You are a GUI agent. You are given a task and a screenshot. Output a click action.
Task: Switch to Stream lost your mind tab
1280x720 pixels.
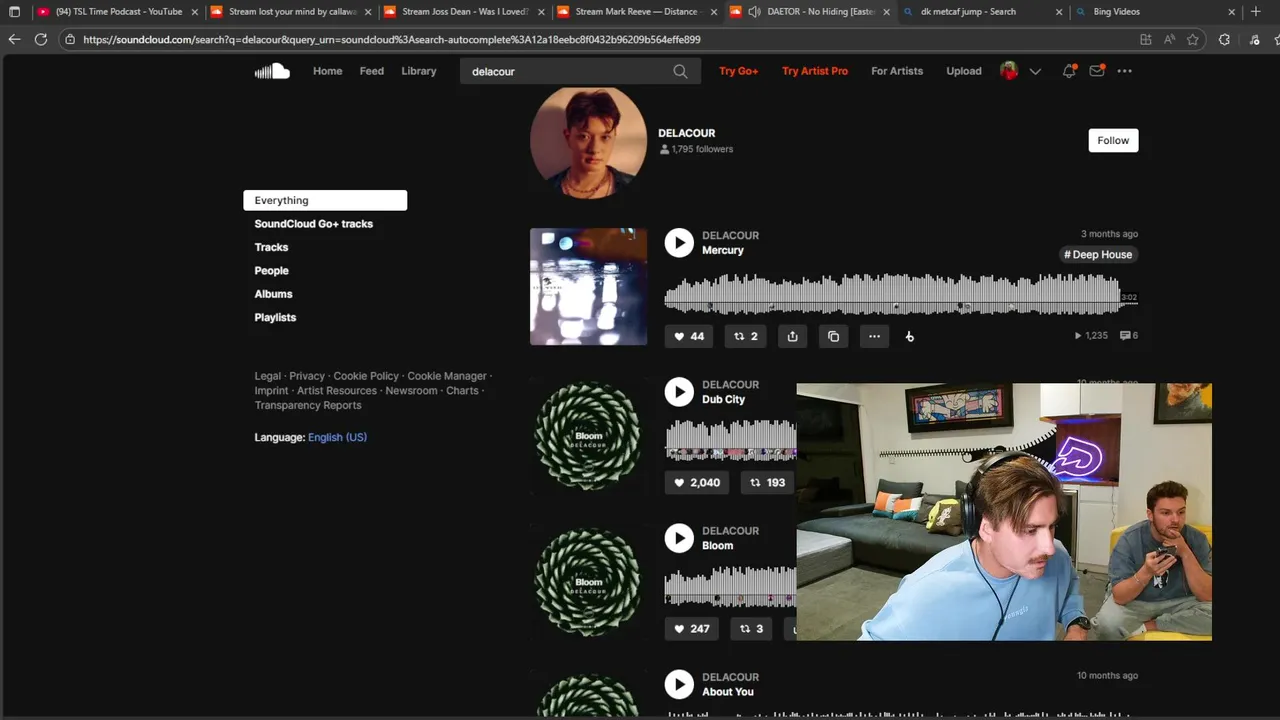[291, 12]
